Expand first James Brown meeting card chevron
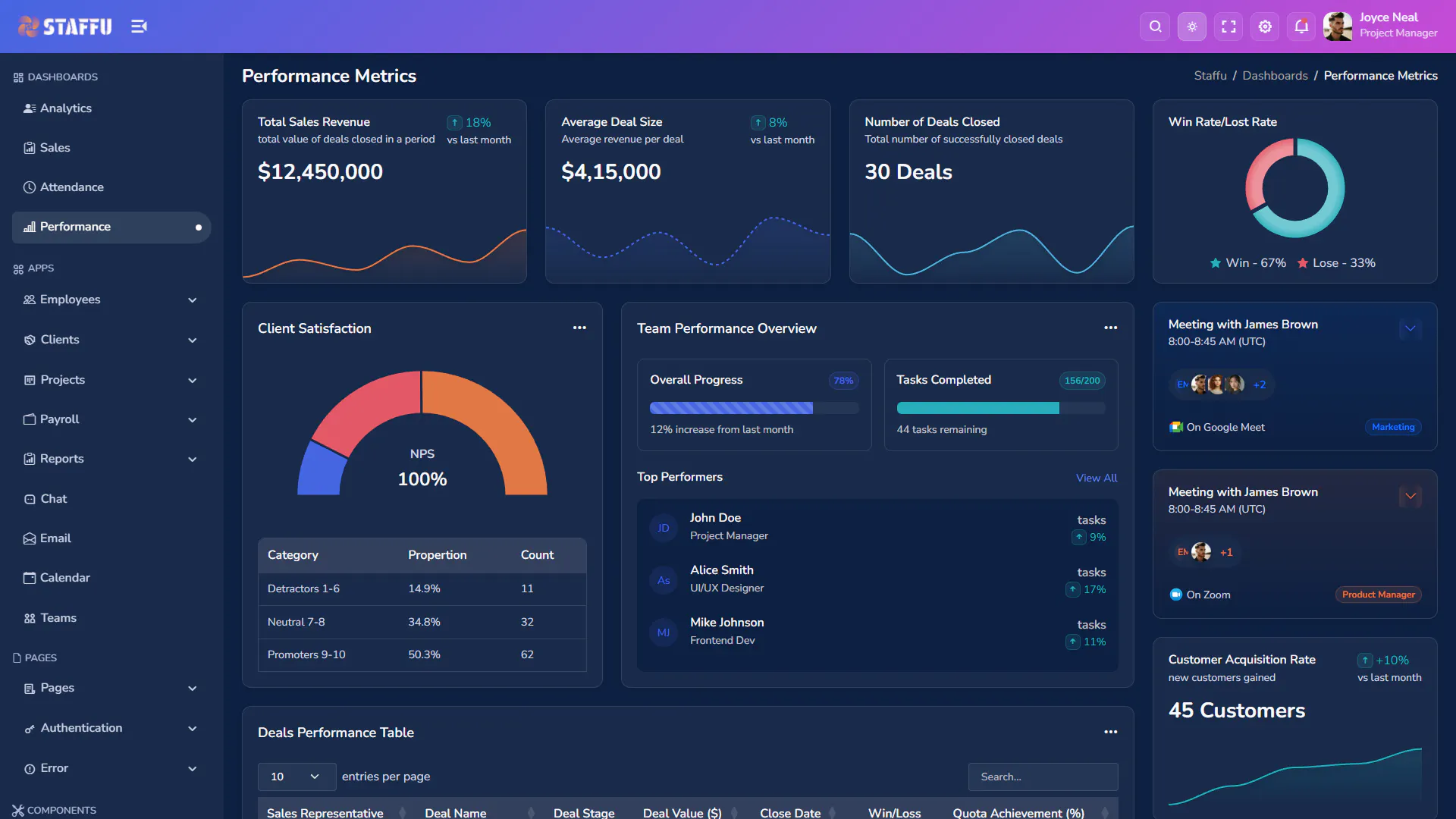Screen dimensions: 1456x819 click(x=1410, y=329)
